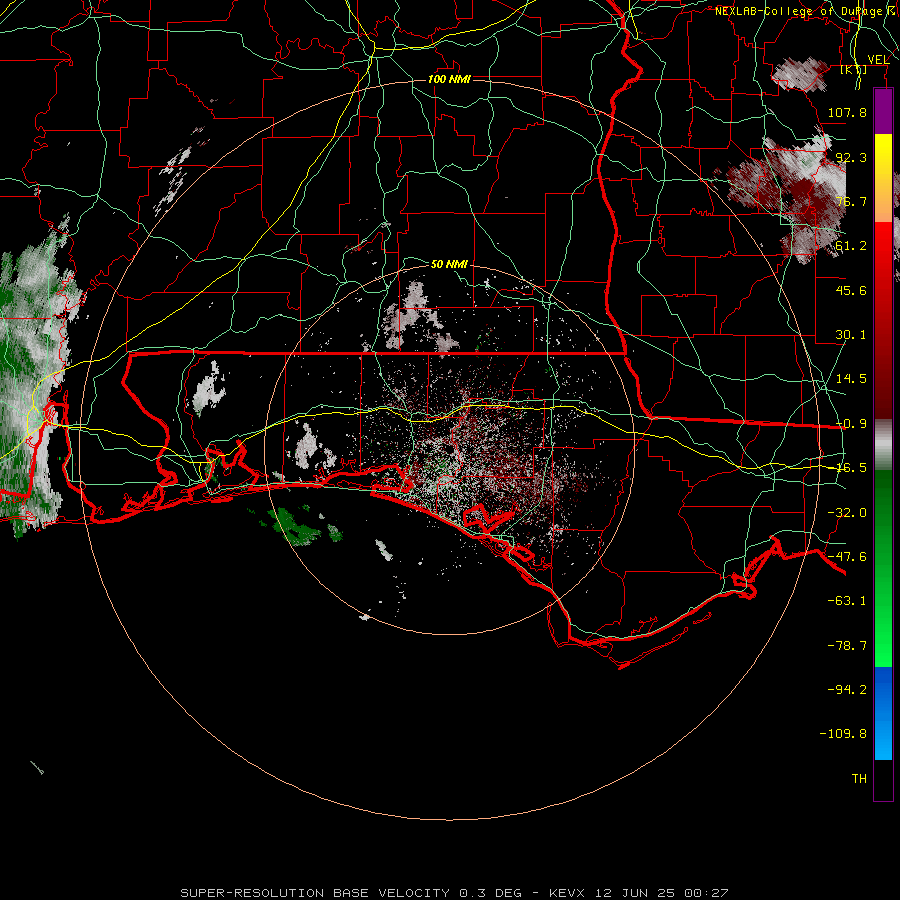Click the VEL legend title
Image resolution: width=900 pixels, height=900 pixels.
(x=878, y=60)
